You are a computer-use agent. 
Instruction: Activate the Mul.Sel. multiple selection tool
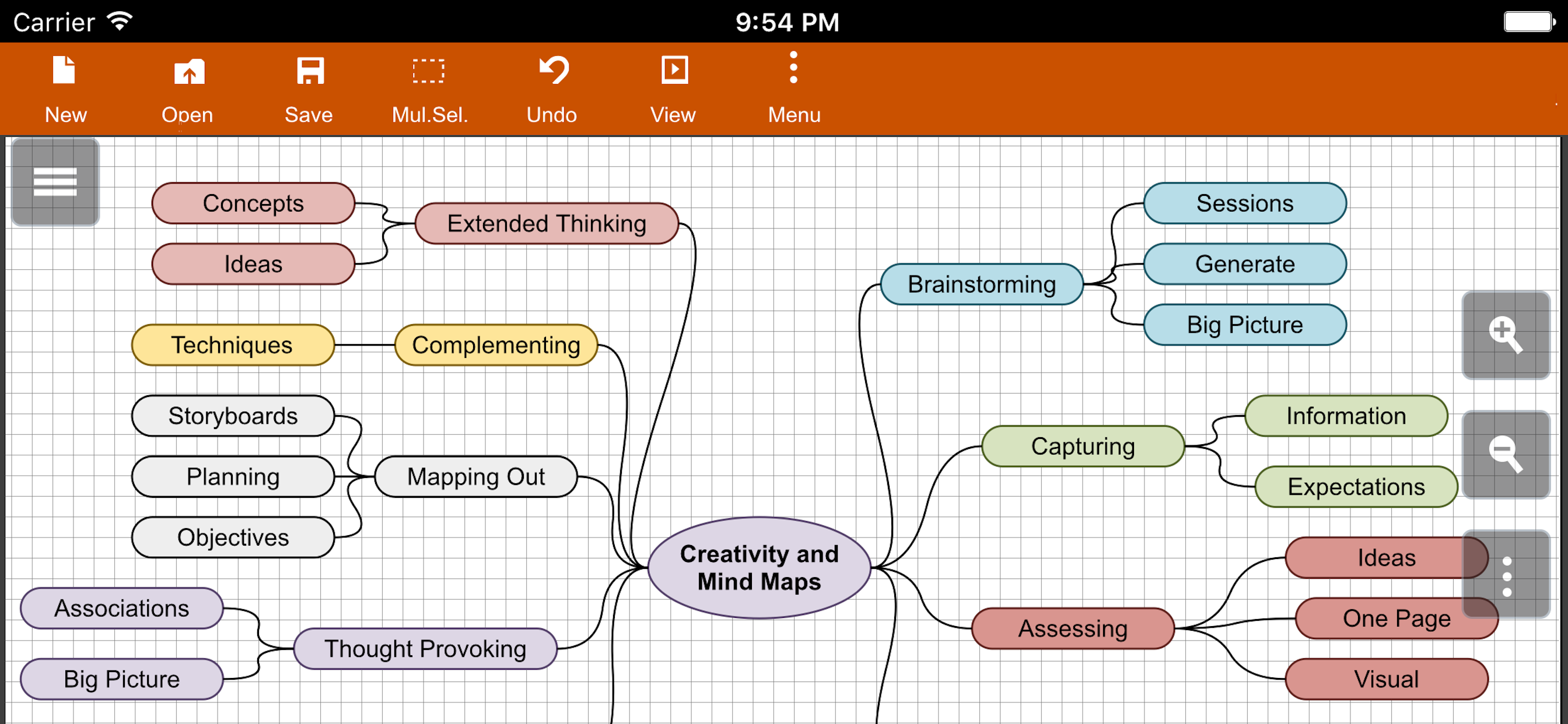coord(429,87)
